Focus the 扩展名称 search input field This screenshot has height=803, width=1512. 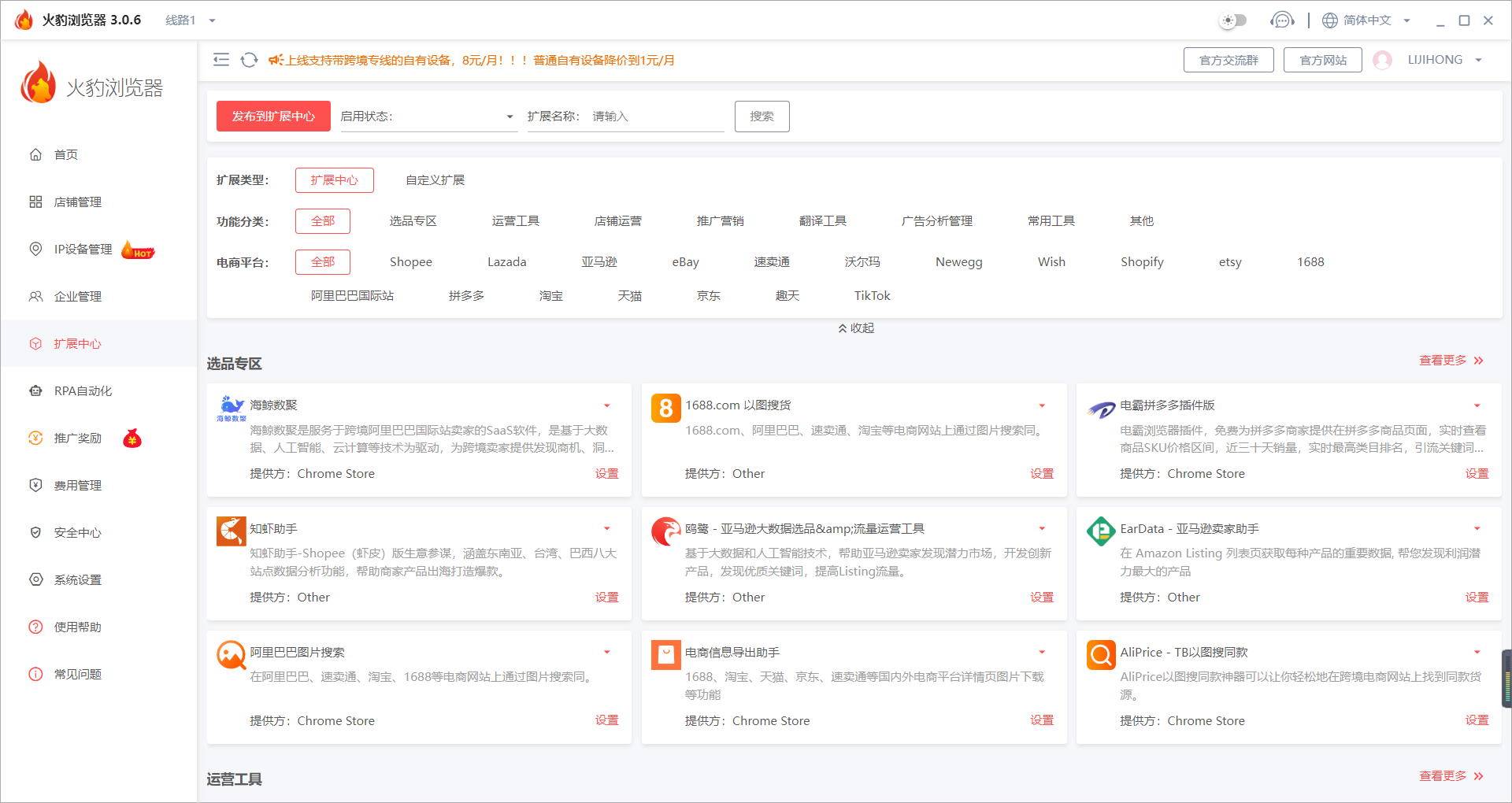coord(657,117)
